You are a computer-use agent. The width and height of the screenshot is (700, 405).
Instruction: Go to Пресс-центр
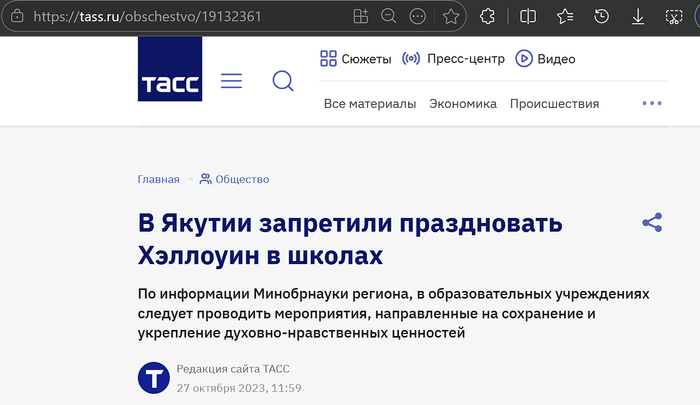(452, 59)
